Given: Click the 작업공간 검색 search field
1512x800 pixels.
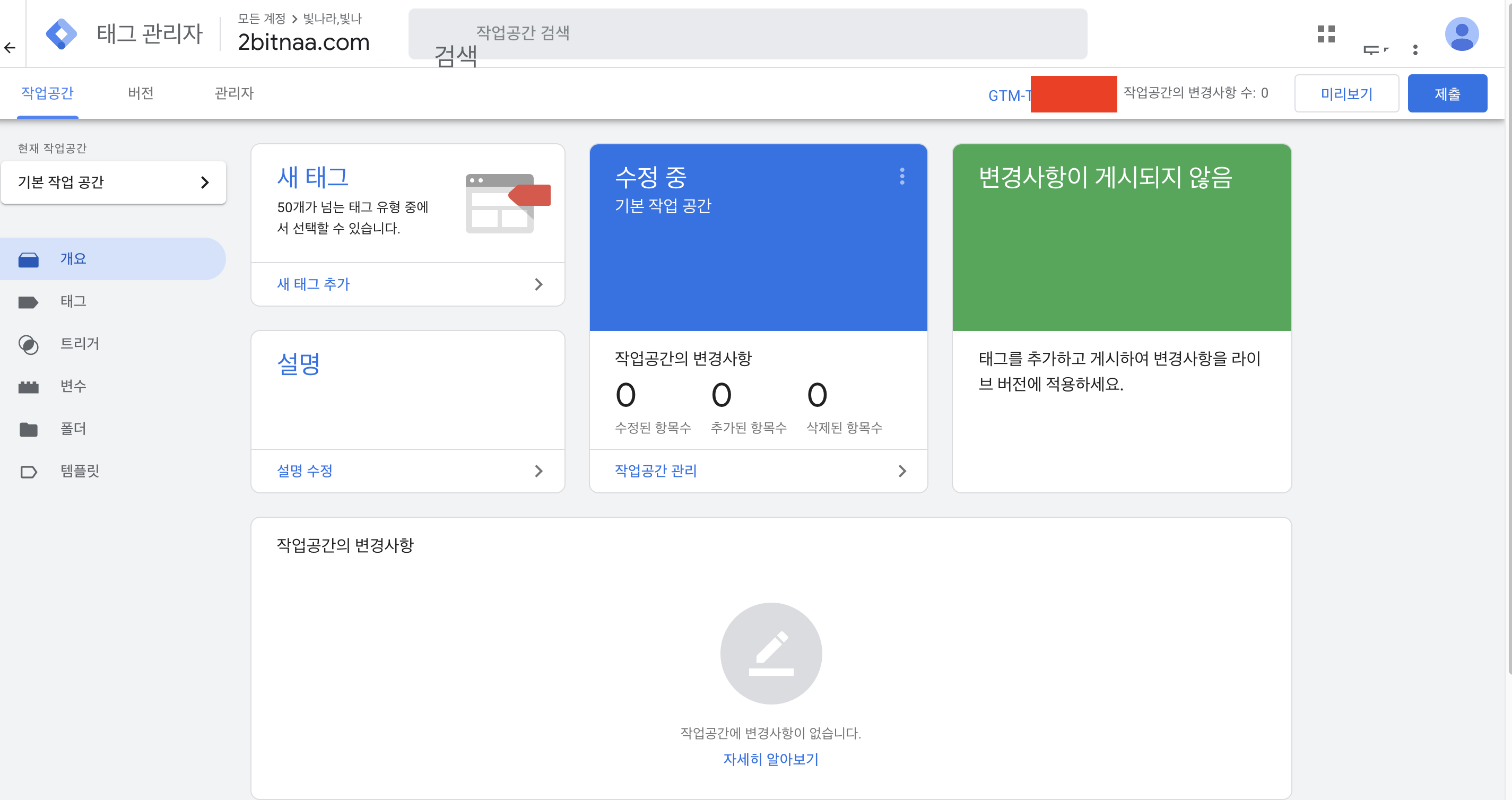Looking at the screenshot, I should coord(747,33).
